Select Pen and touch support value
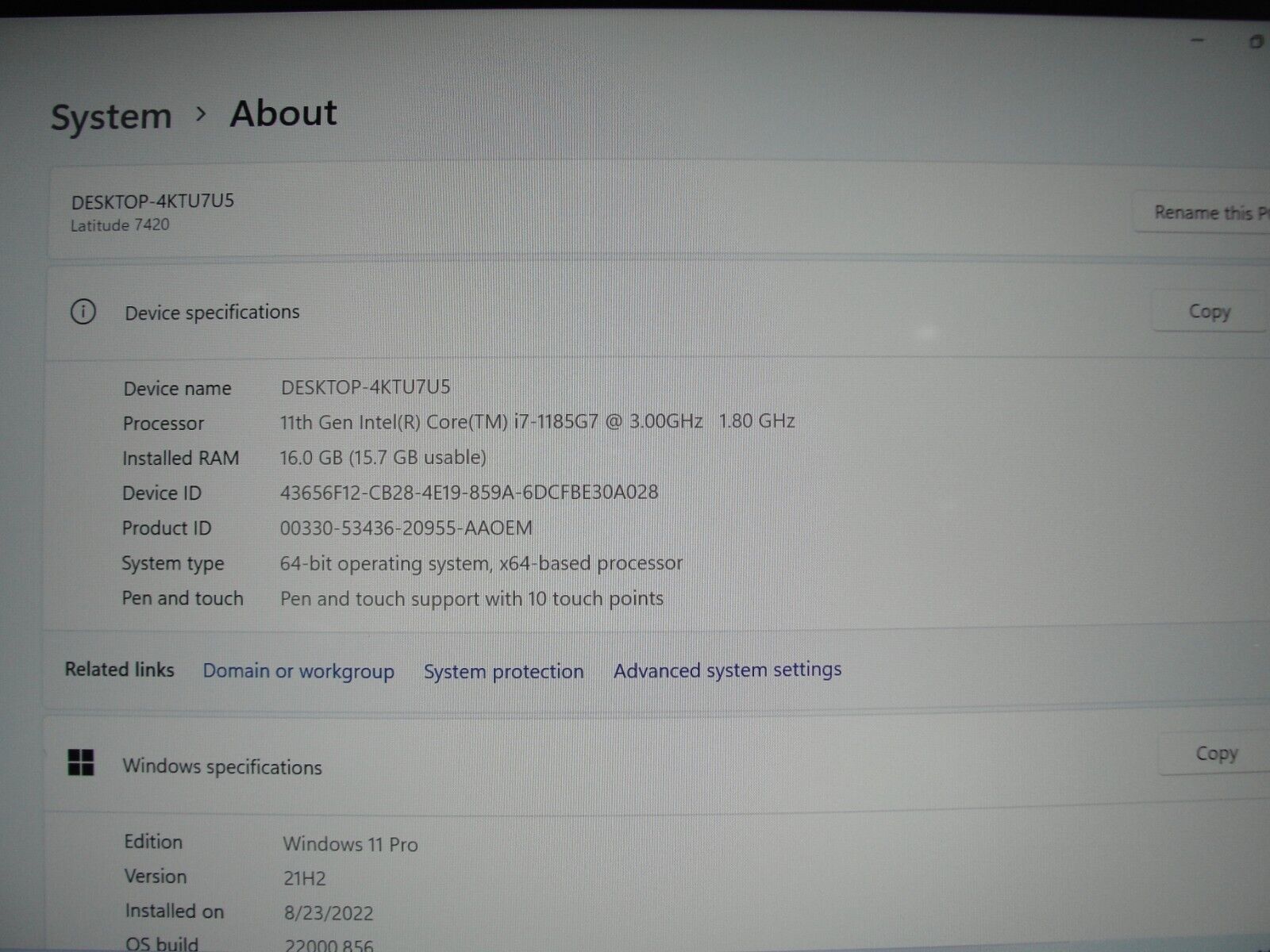This screenshot has width=1270, height=952. 471,599
